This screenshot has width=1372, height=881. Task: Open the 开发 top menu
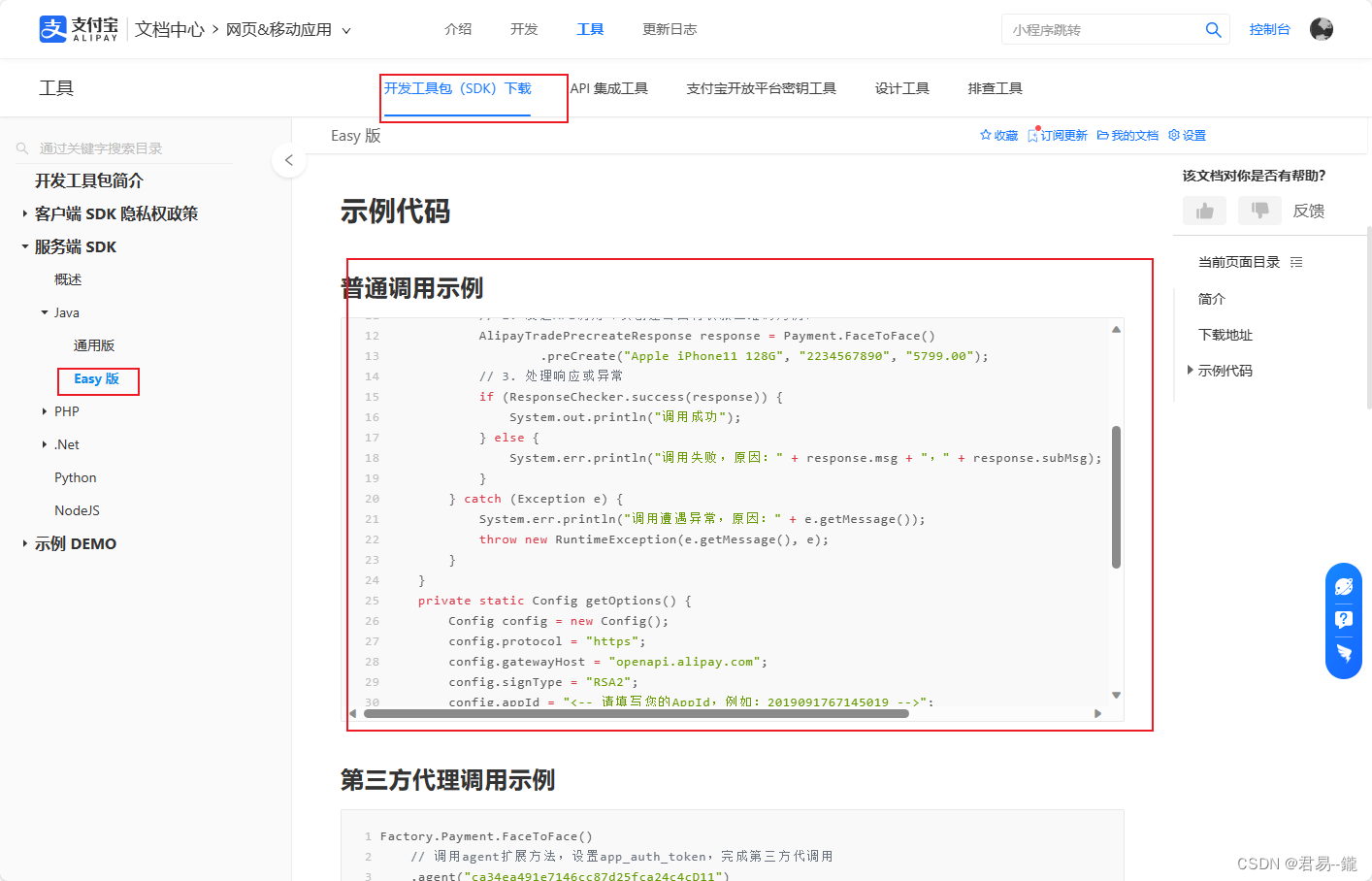[524, 29]
